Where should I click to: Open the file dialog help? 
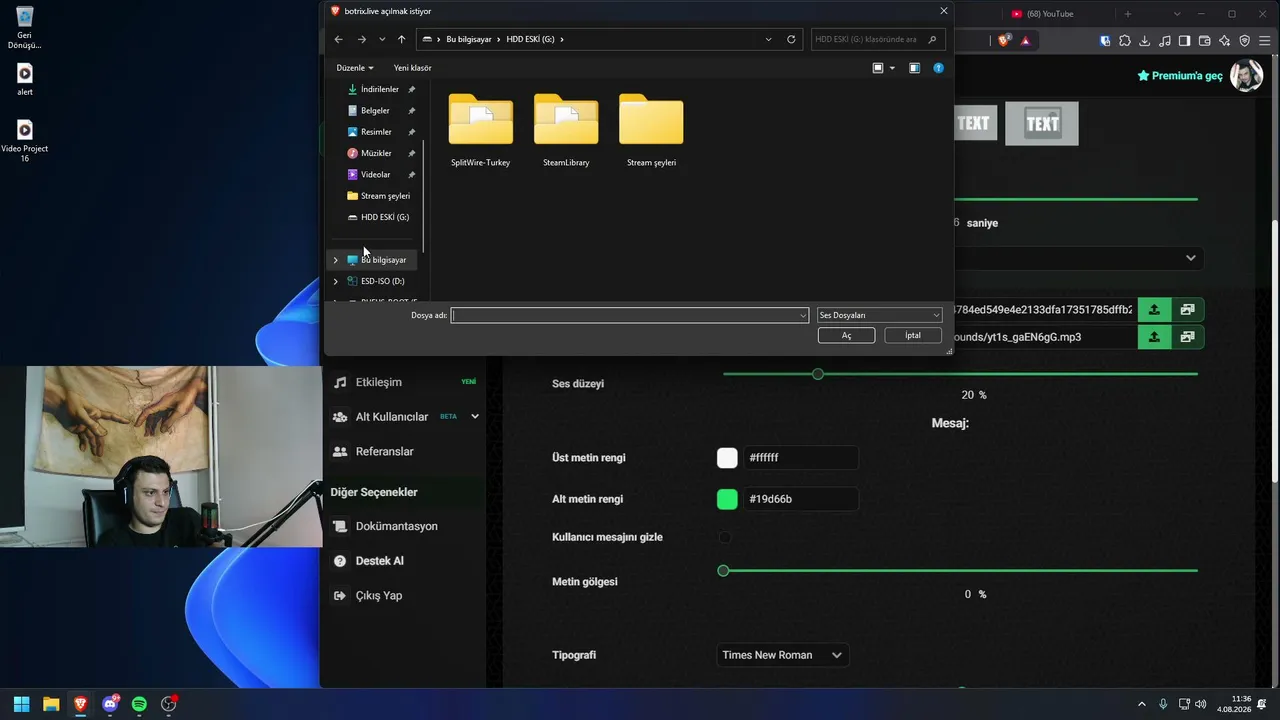tap(938, 68)
